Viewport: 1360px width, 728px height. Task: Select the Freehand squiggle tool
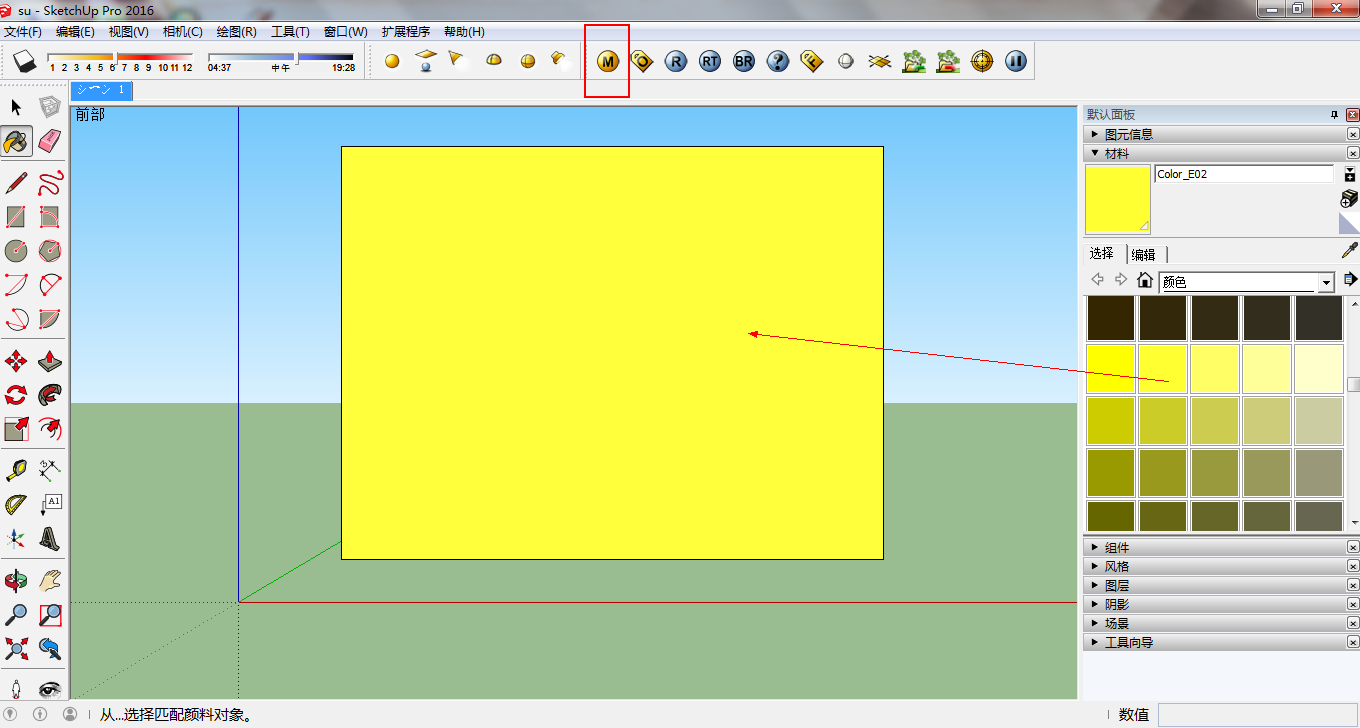click(50, 184)
